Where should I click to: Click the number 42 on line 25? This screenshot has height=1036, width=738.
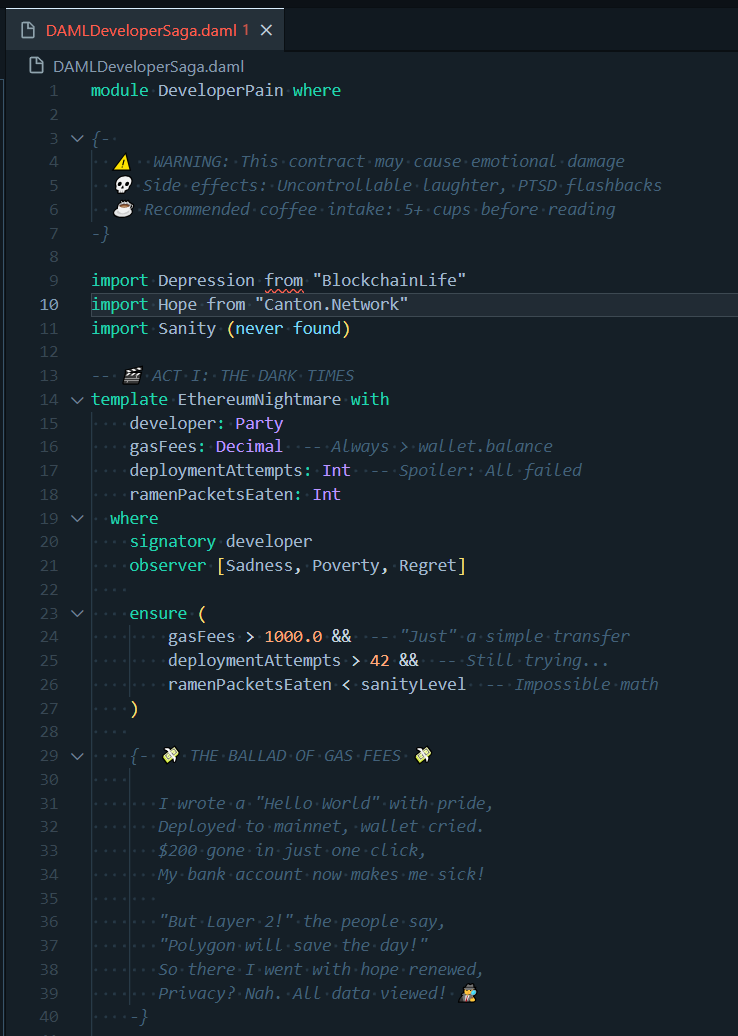pyautogui.click(x=379, y=661)
